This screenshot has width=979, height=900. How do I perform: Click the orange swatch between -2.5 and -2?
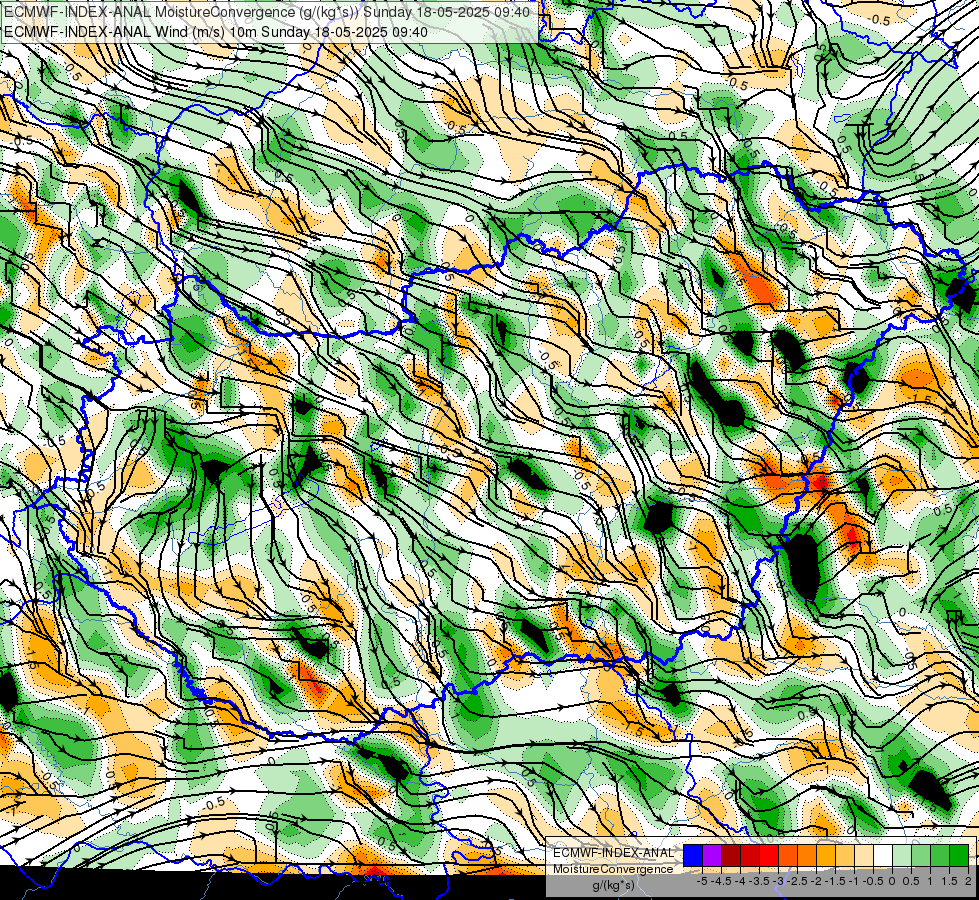[x=807, y=855]
